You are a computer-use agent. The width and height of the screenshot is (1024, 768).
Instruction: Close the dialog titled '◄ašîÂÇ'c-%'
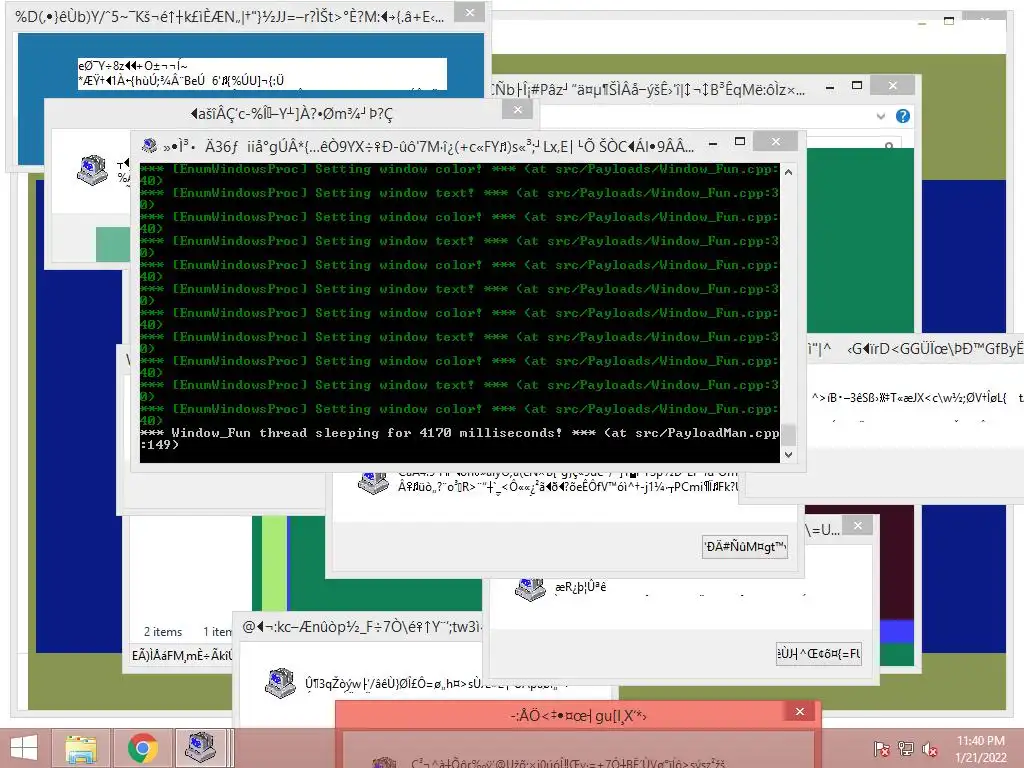point(517,110)
